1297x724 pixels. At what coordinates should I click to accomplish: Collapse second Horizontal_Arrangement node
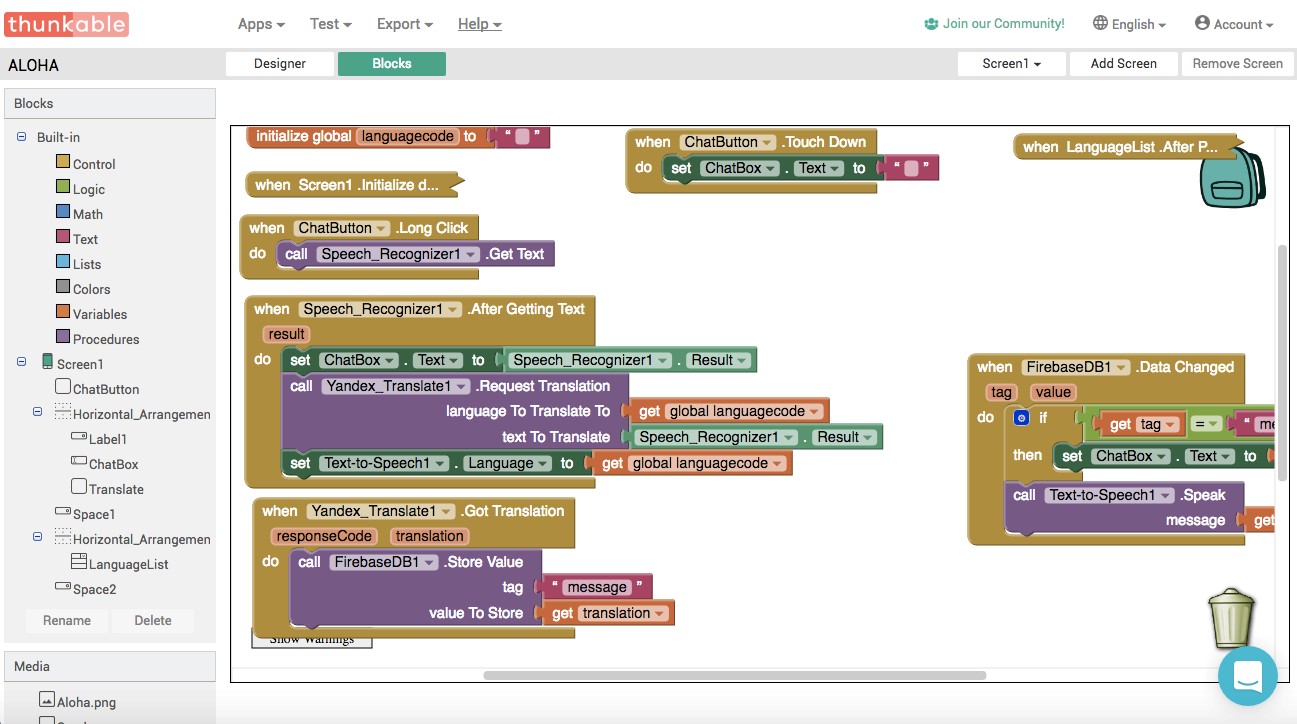[x=38, y=537]
